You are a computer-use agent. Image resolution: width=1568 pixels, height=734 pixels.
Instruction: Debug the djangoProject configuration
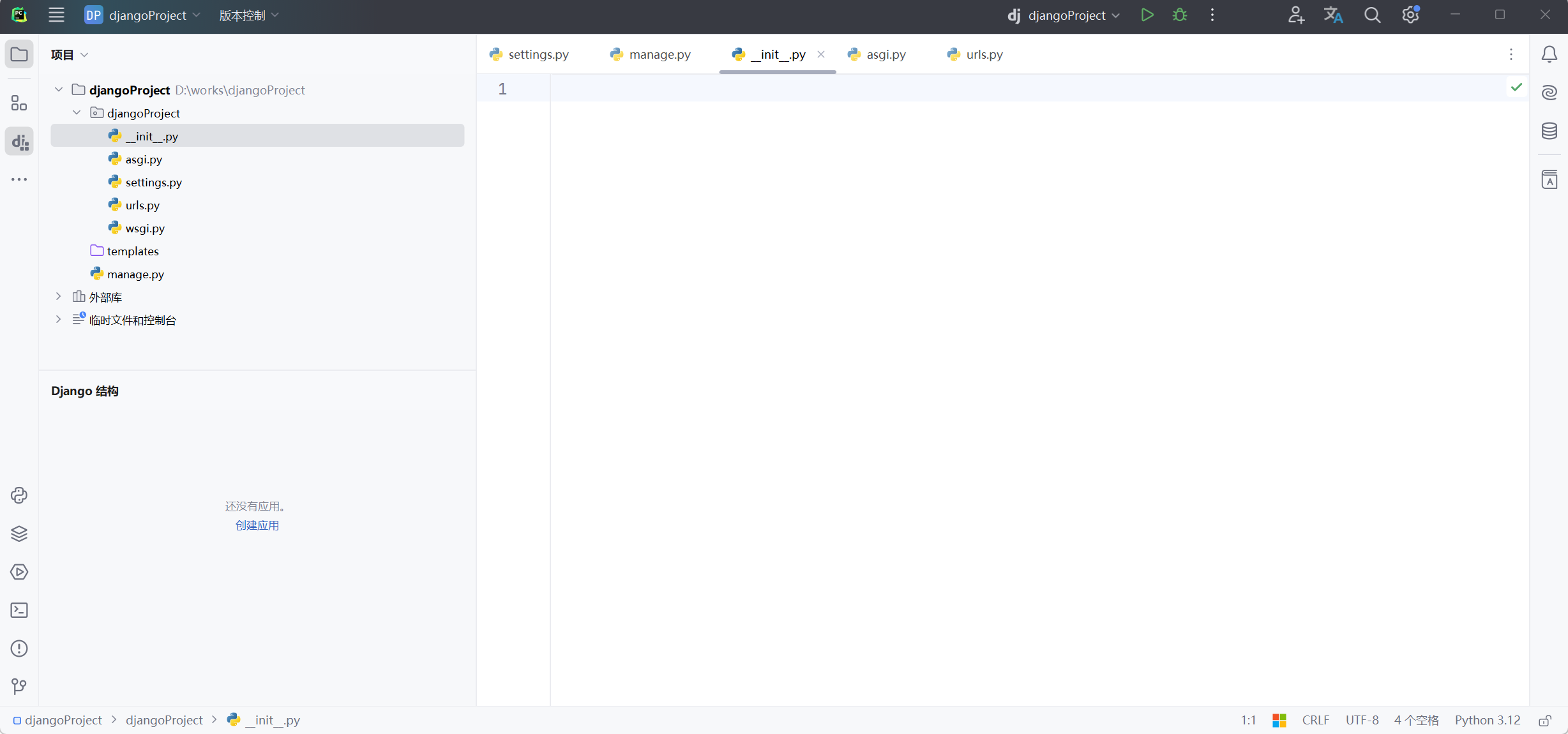(1180, 15)
